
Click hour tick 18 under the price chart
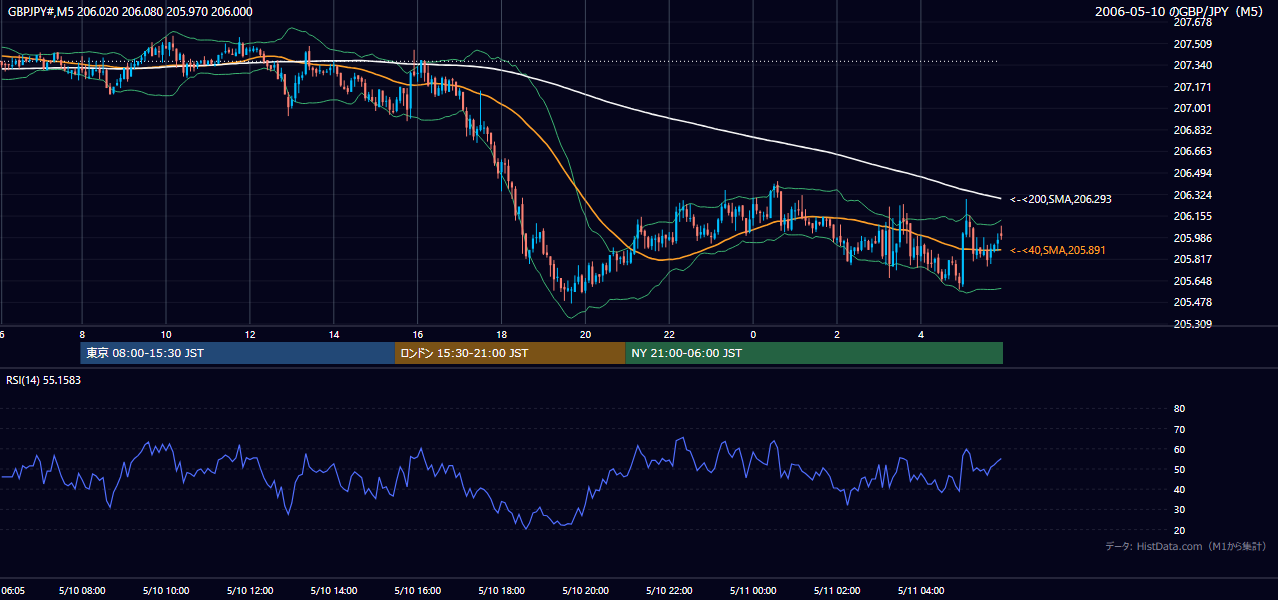tap(502, 334)
